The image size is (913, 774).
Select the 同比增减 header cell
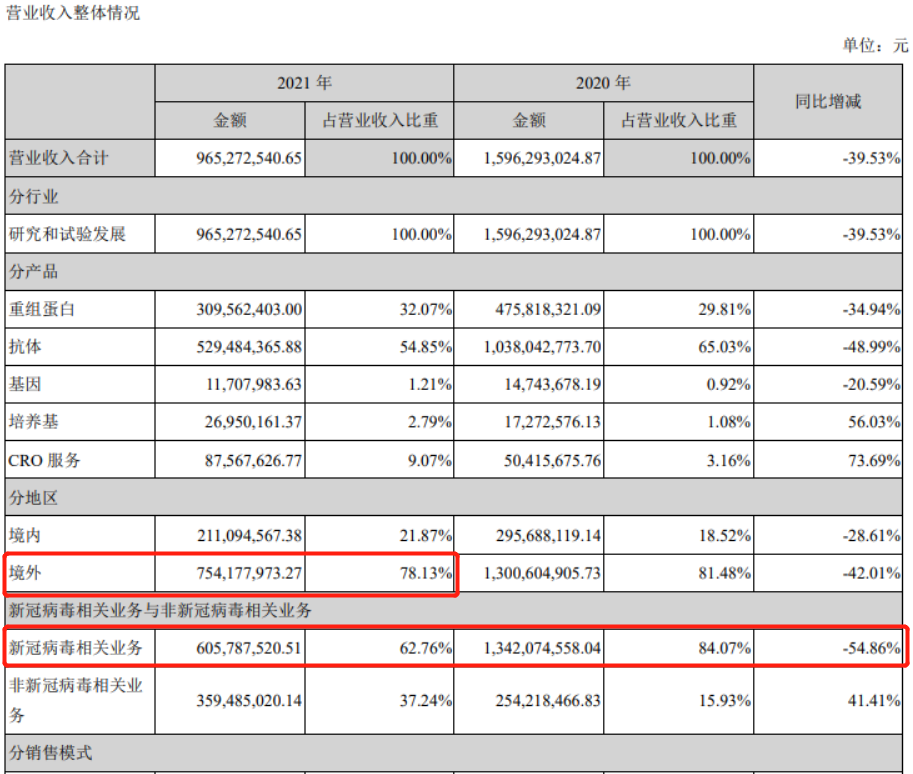click(x=829, y=101)
